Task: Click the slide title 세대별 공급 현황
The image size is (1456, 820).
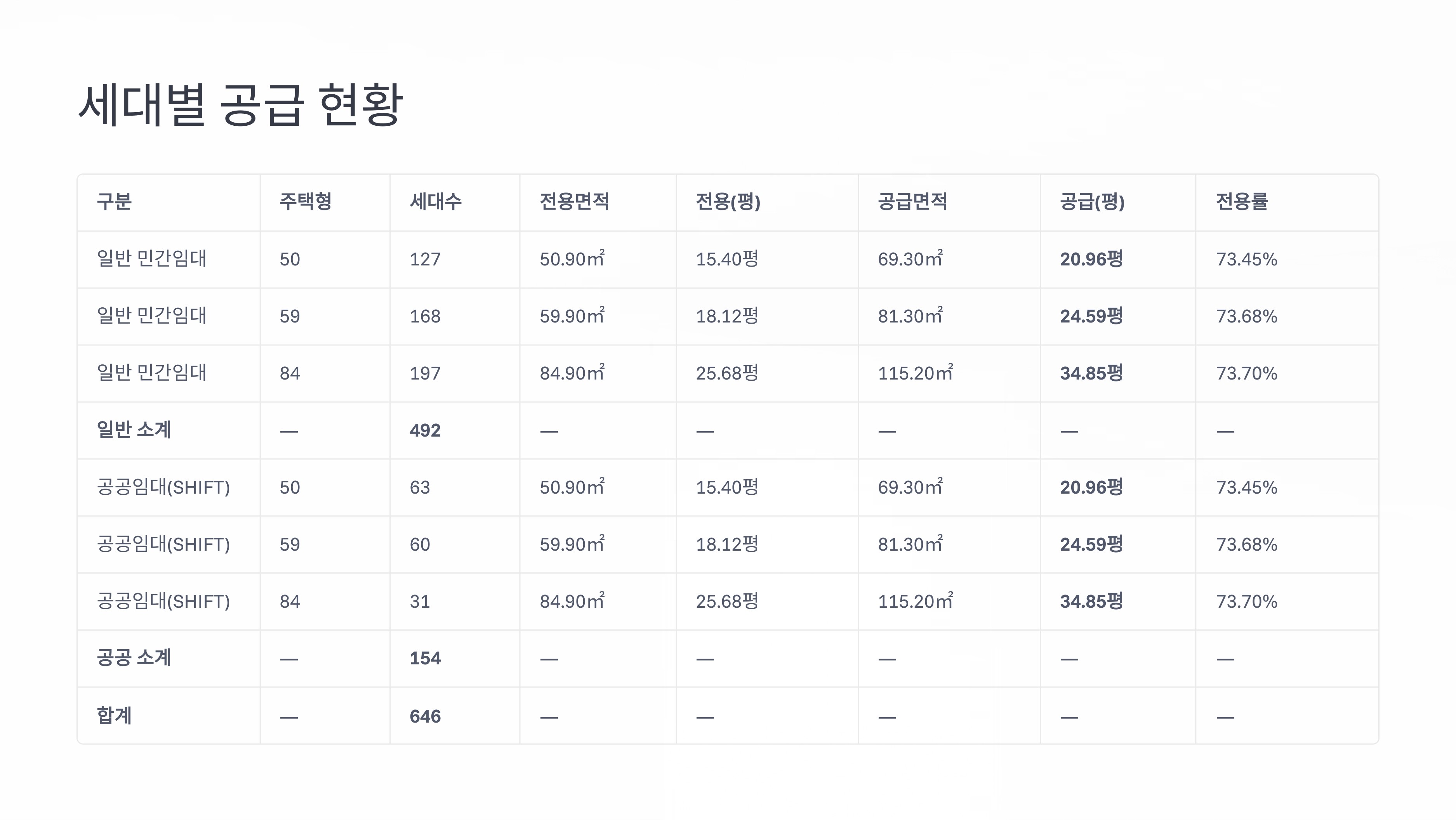Action: 240,105
